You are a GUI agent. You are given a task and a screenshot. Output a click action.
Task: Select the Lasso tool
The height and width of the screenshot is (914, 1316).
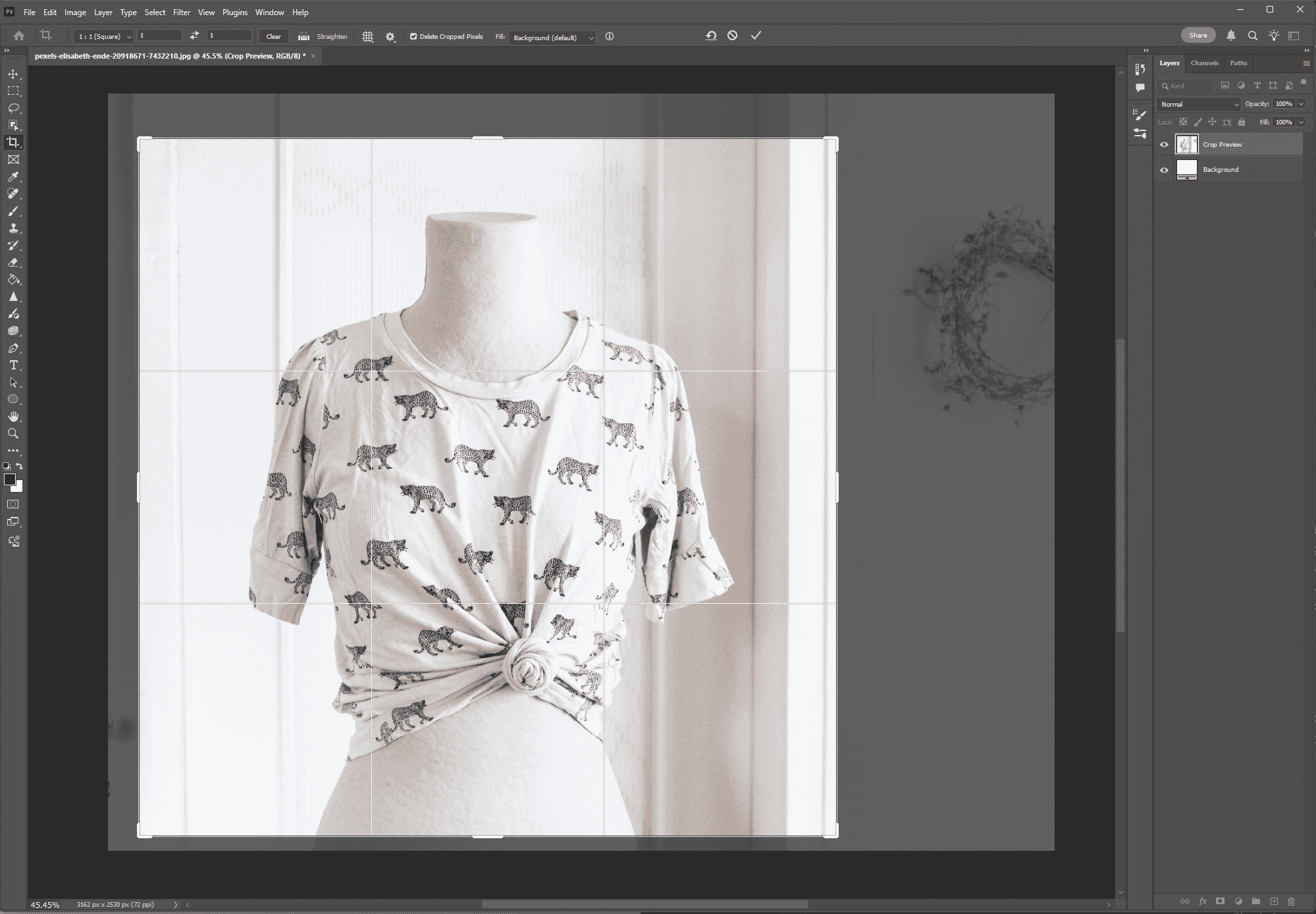(x=13, y=108)
